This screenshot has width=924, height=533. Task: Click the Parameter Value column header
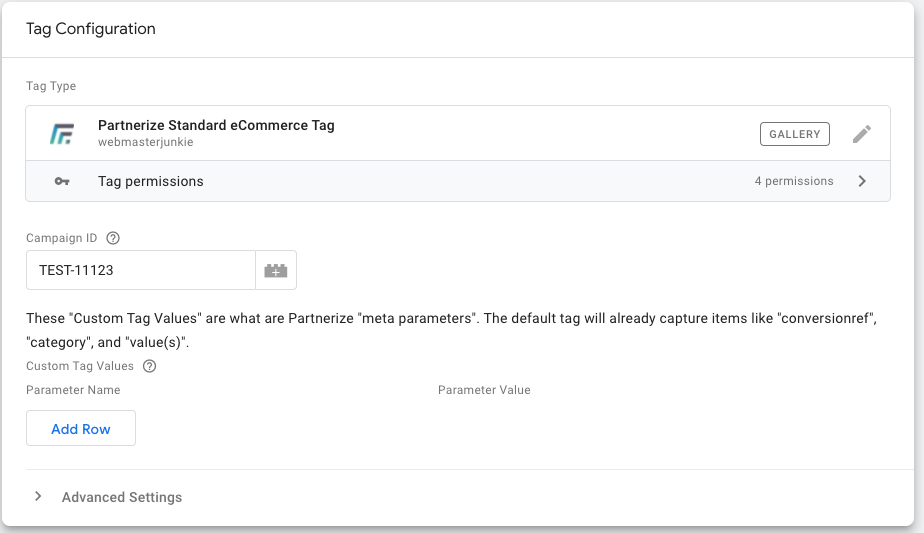(x=484, y=390)
